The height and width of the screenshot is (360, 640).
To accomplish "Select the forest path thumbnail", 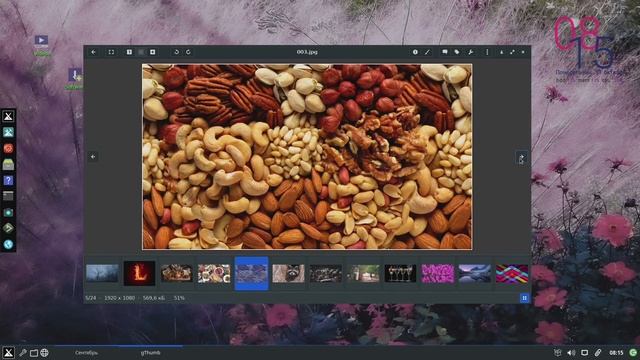I will coord(363,273).
